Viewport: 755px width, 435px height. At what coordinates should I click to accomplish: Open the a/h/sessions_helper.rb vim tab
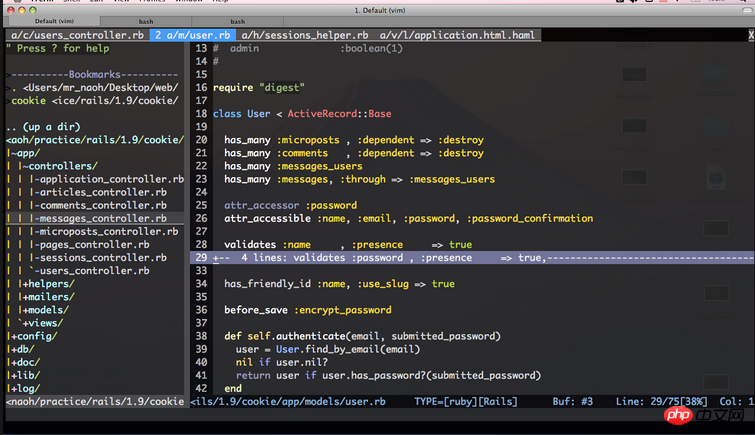(x=305, y=35)
